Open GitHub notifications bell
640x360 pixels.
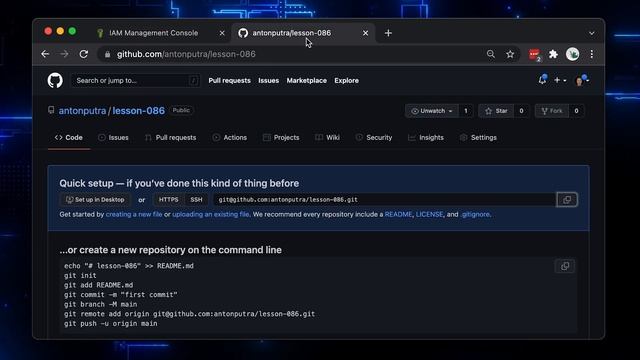tap(542, 80)
